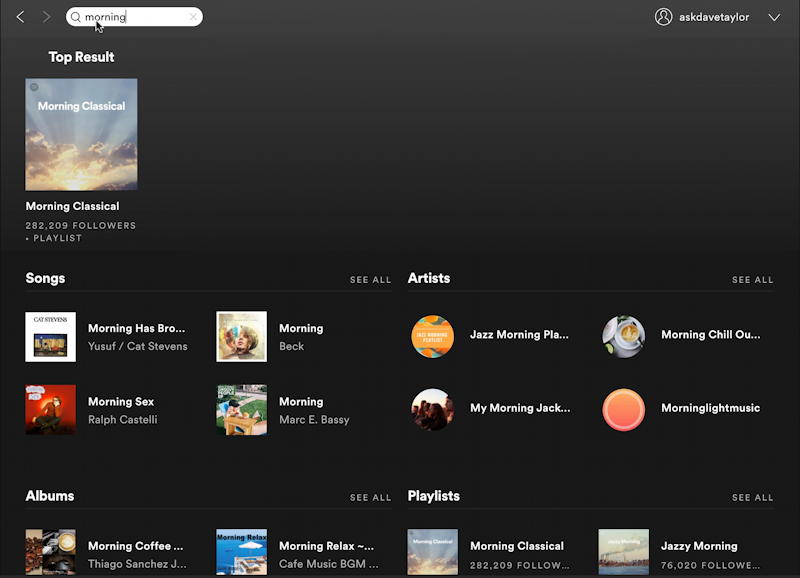Open My Morning Jacket artist avatar
The height and width of the screenshot is (578, 800).
433,410
